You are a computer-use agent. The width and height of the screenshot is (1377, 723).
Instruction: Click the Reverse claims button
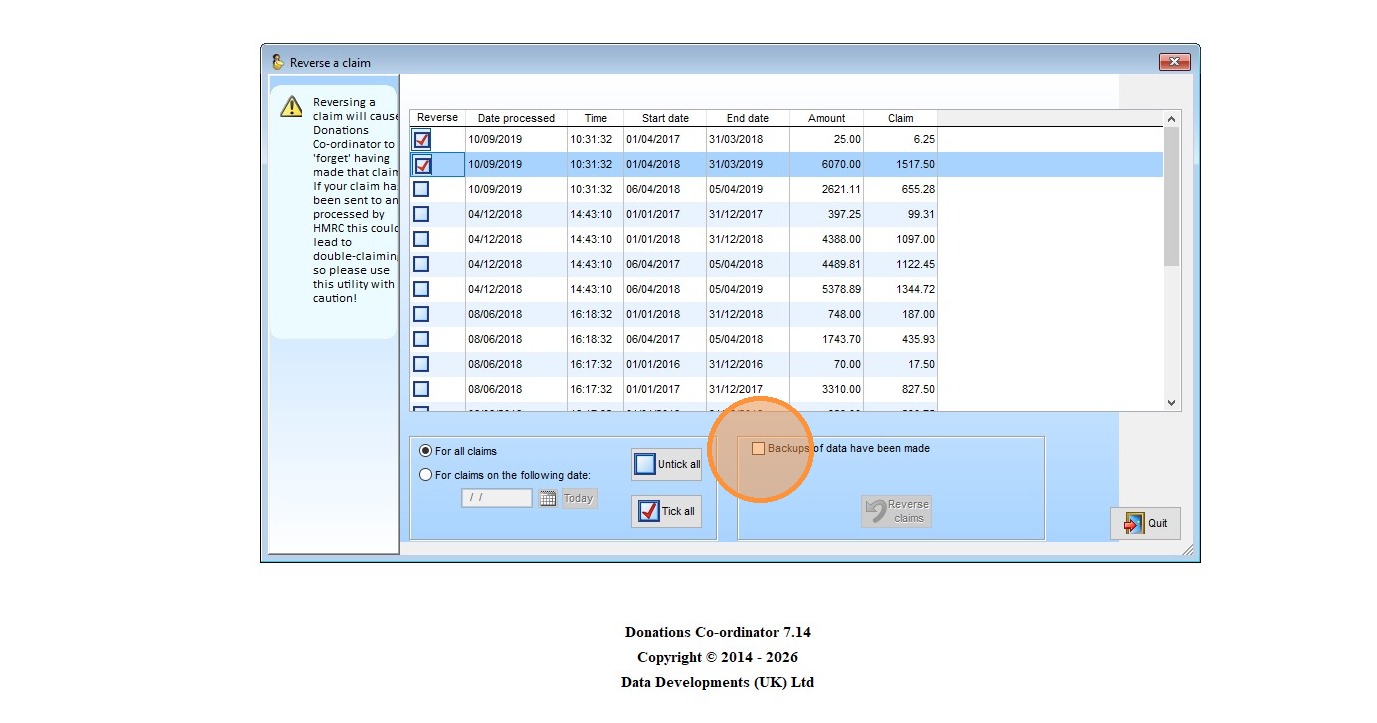[896, 511]
